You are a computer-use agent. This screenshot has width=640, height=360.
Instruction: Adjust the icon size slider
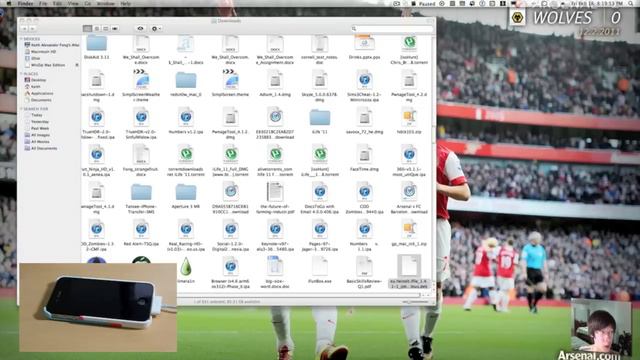415,302
